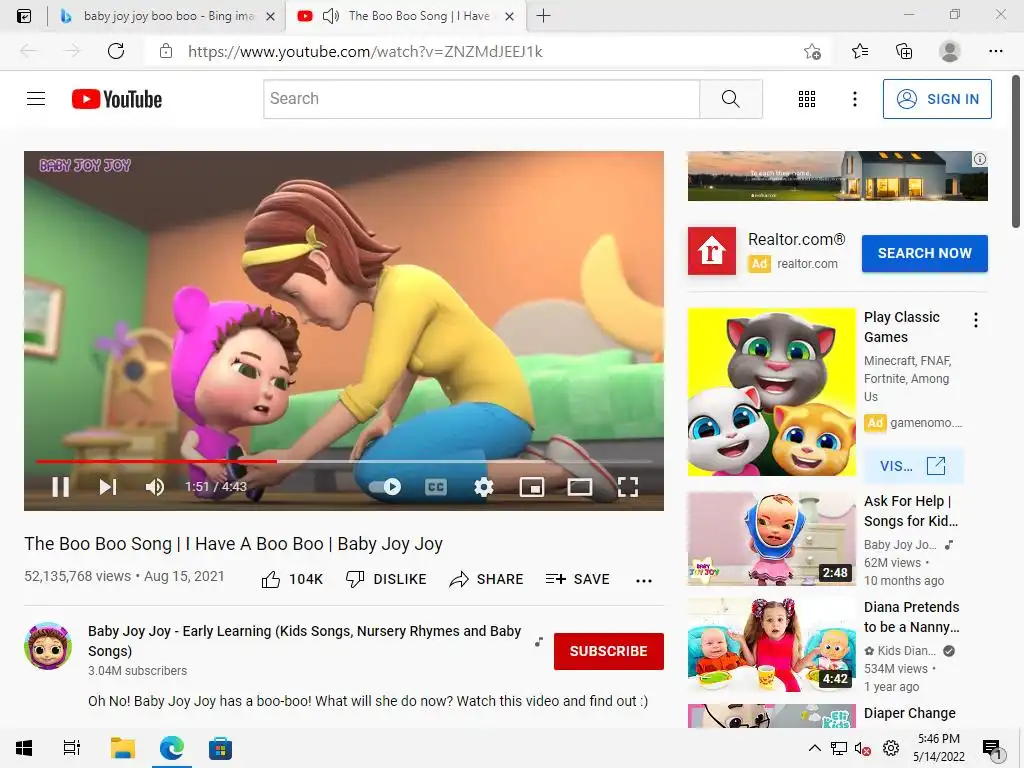
Task: Show hidden system tray icons
Action: point(814,748)
